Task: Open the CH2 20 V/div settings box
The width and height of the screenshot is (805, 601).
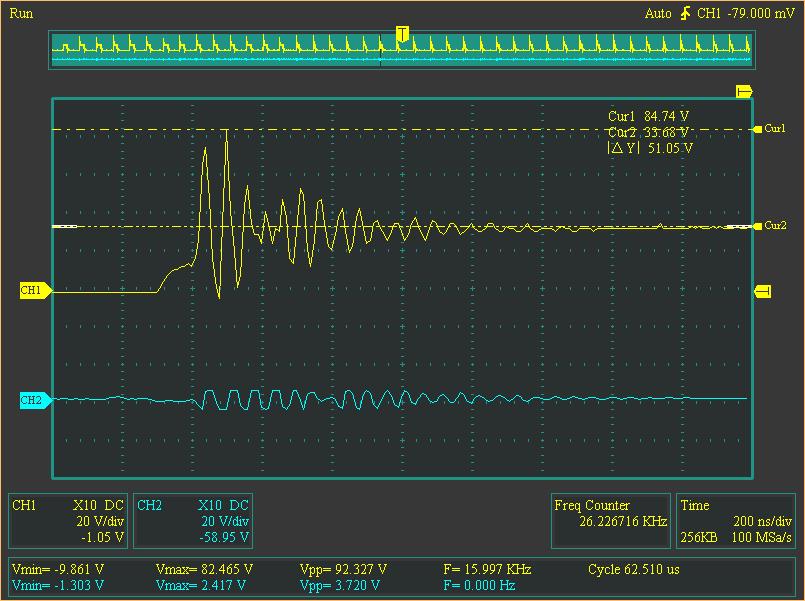Action: 192,521
